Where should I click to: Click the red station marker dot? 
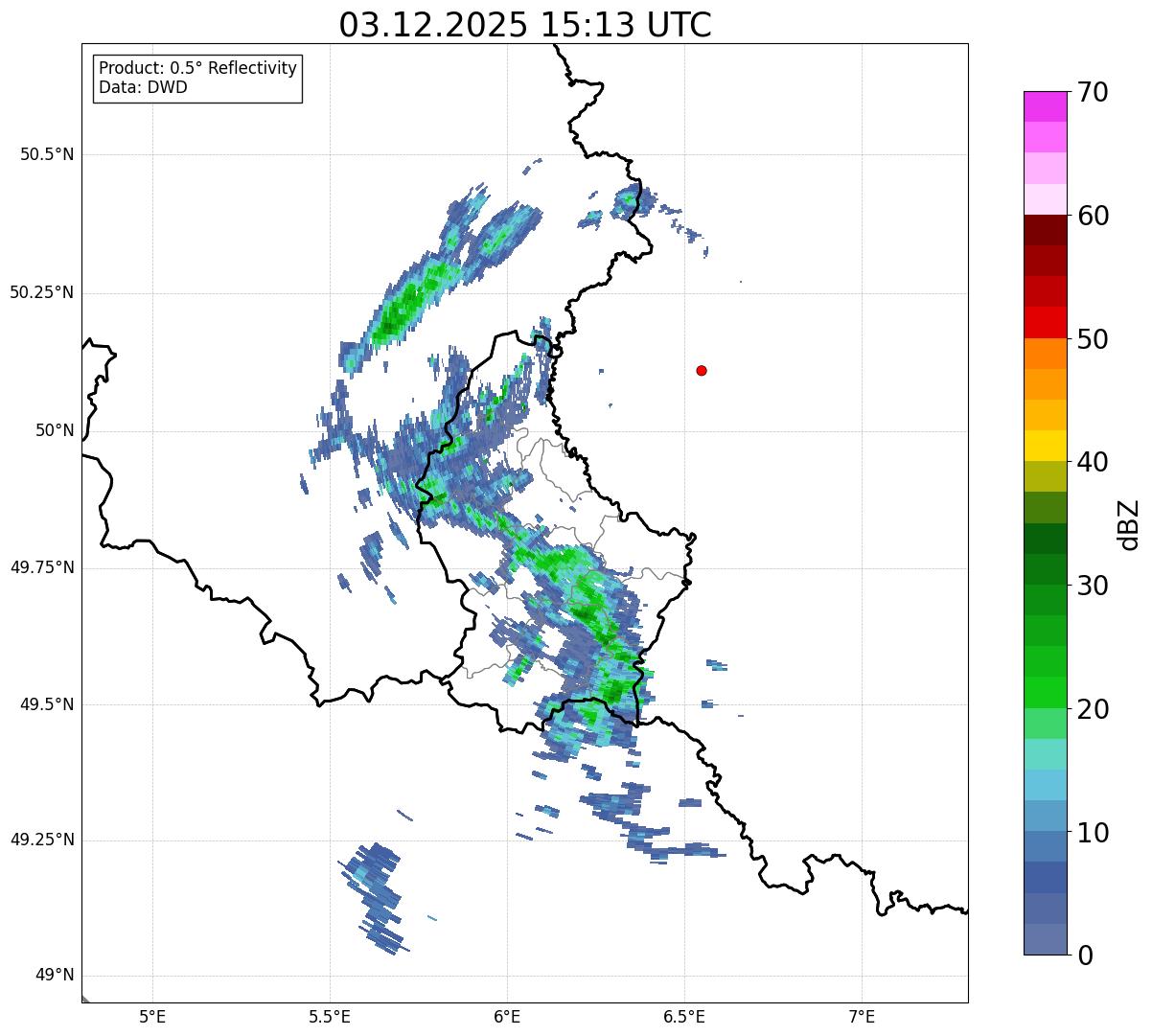click(702, 371)
